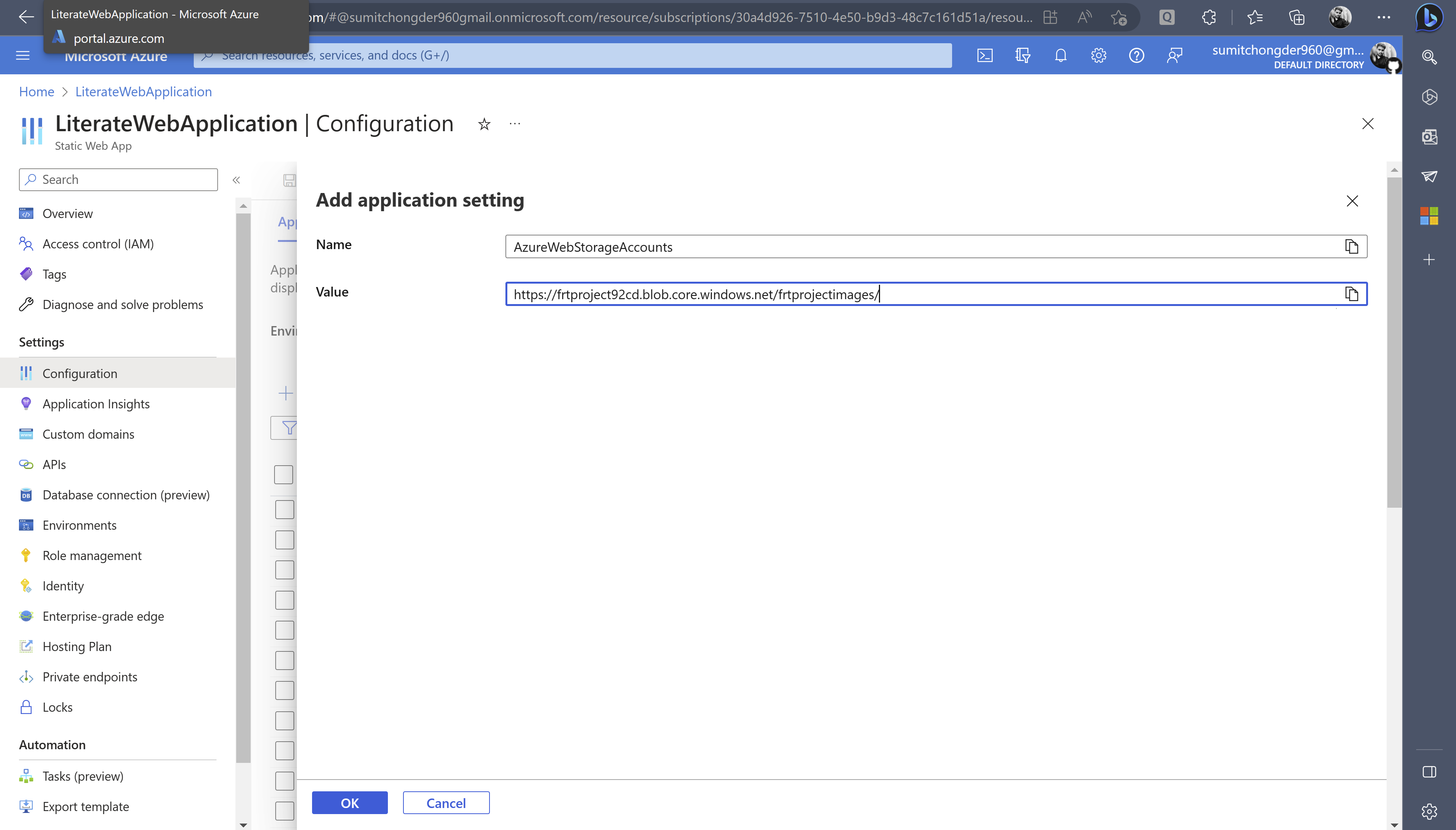Navigate to Home via breadcrumb link
The height and width of the screenshot is (830, 1456).
coord(36,91)
